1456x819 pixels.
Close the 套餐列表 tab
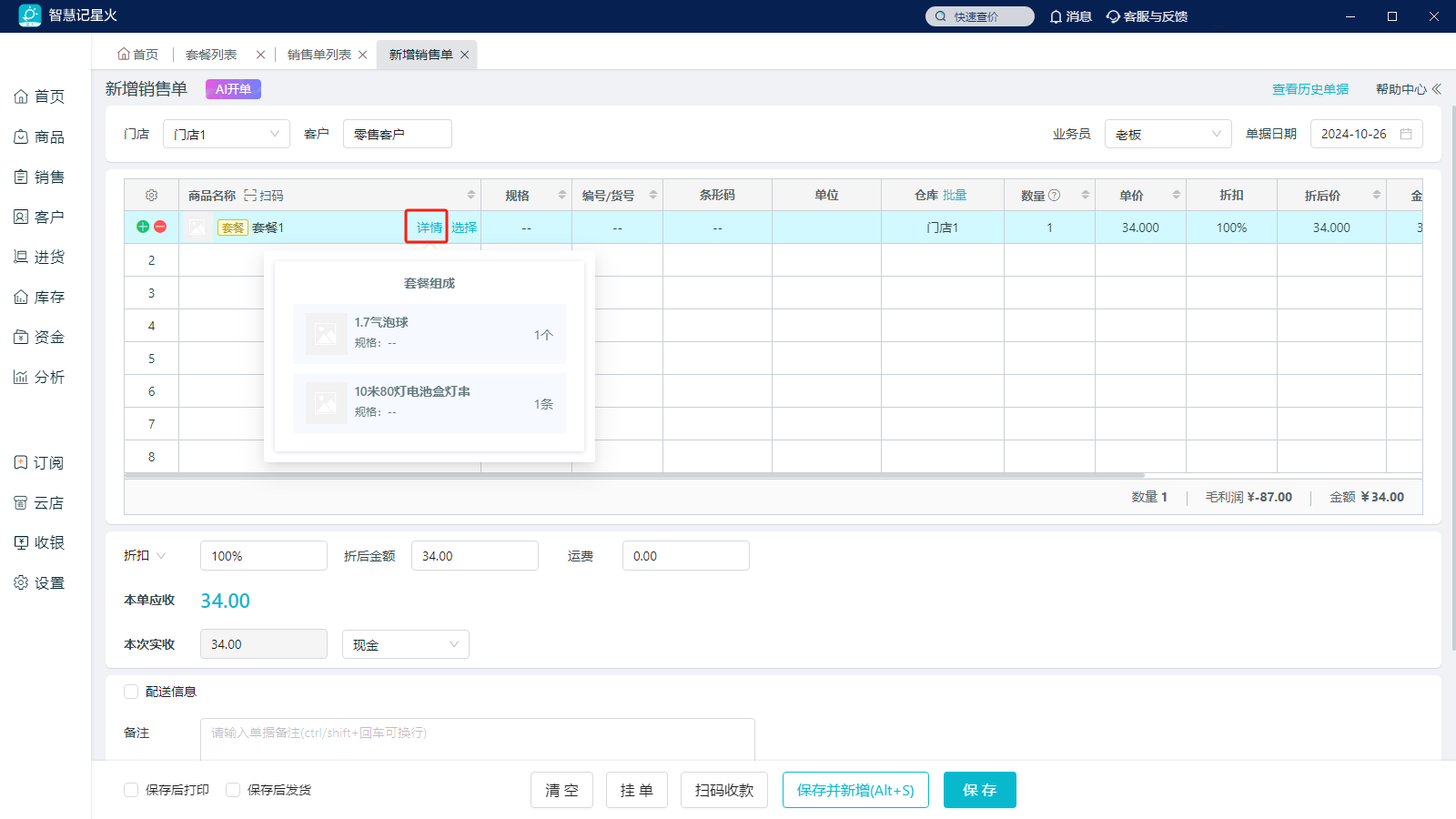click(x=260, y=55)
